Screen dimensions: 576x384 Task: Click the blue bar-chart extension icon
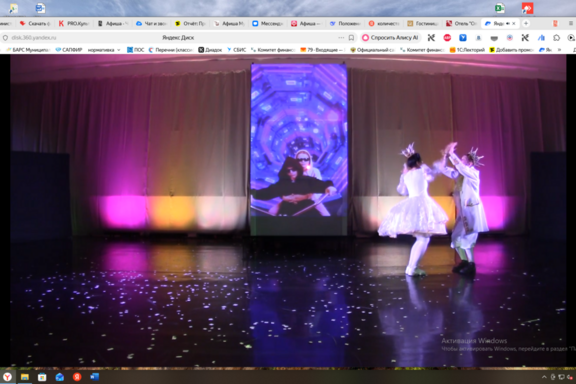tap(541, 38)
